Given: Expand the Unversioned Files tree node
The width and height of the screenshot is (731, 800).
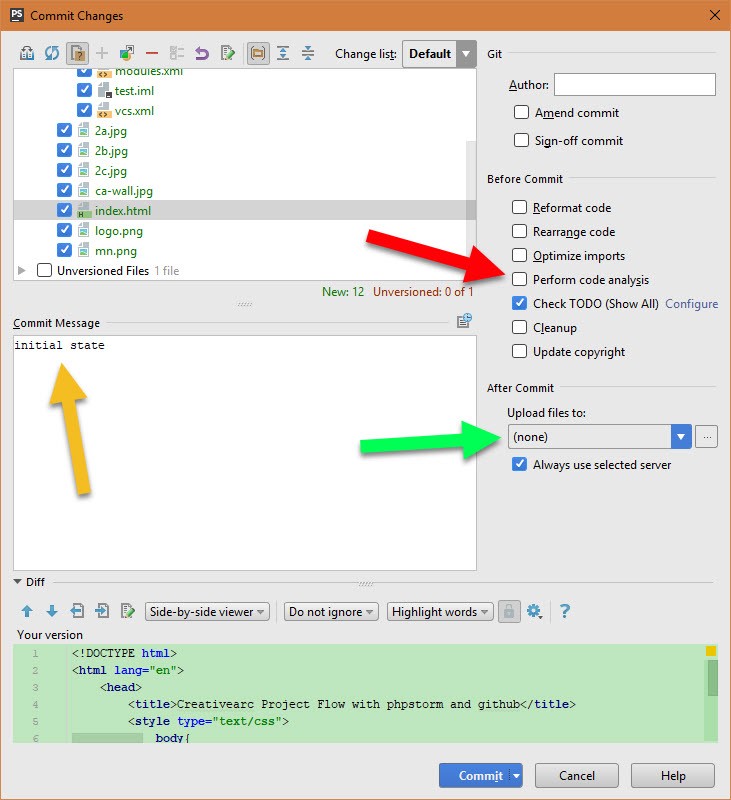Looking at the screenshot, I should pos(22,271).
